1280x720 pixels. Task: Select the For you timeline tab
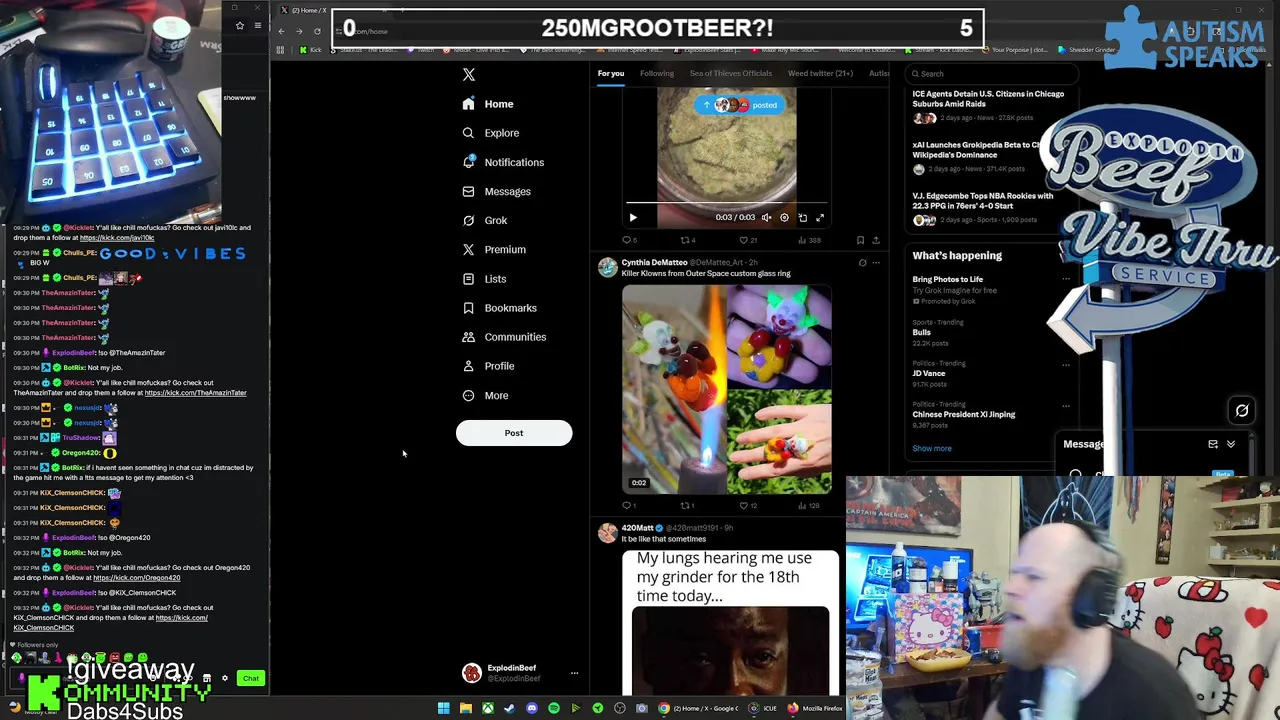[x=611, y=73]
